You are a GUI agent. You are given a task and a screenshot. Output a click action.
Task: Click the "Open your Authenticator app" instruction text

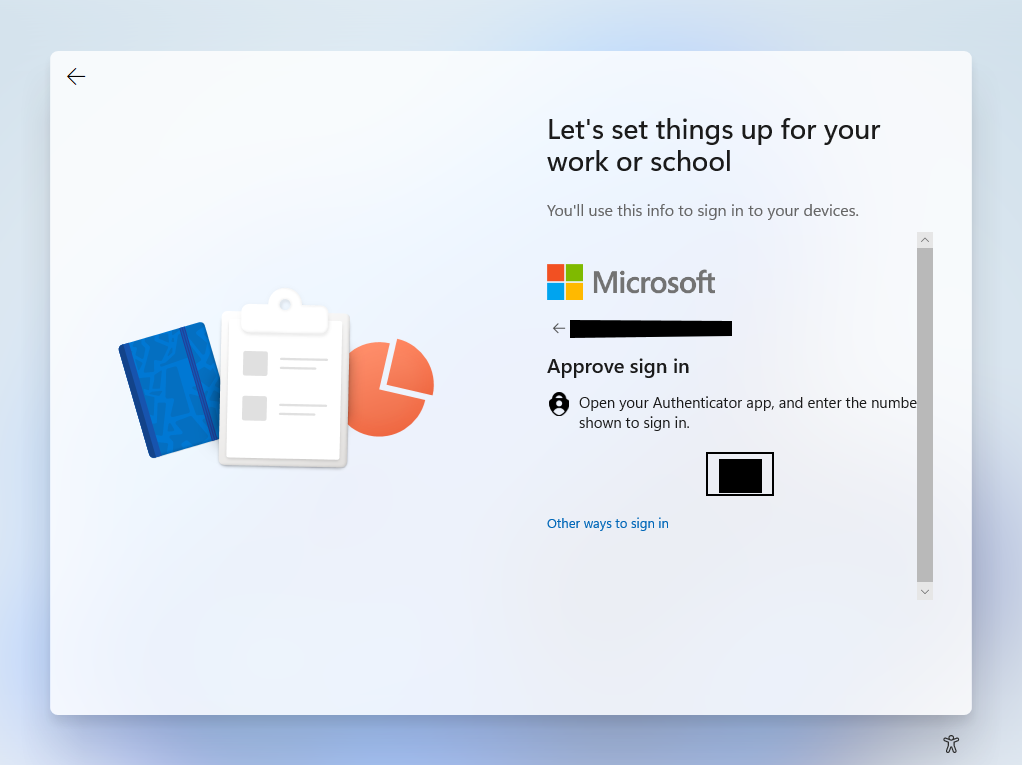click(x=748, y=412)
